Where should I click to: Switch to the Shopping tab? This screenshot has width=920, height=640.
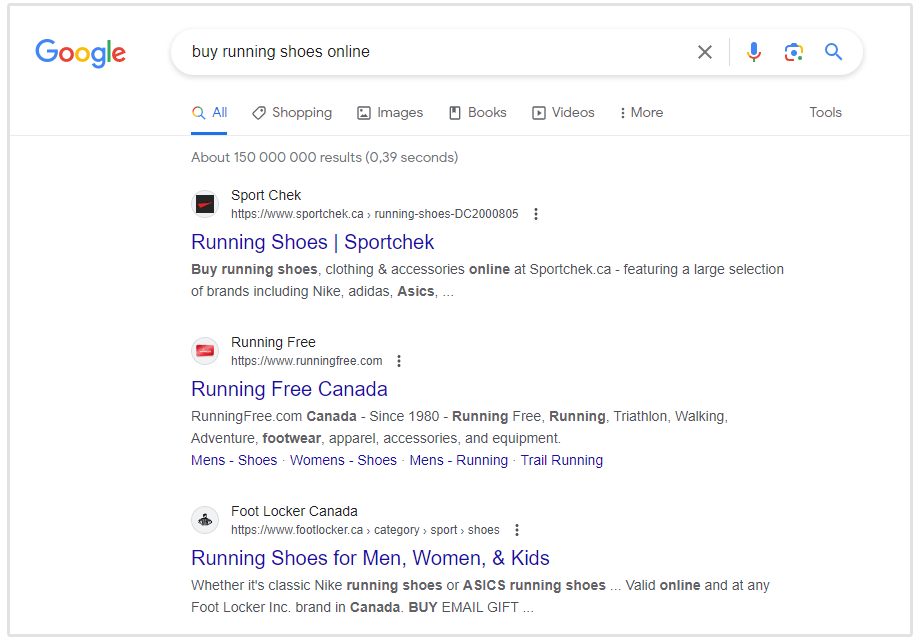pyautogui.click(x=292, y=113)
